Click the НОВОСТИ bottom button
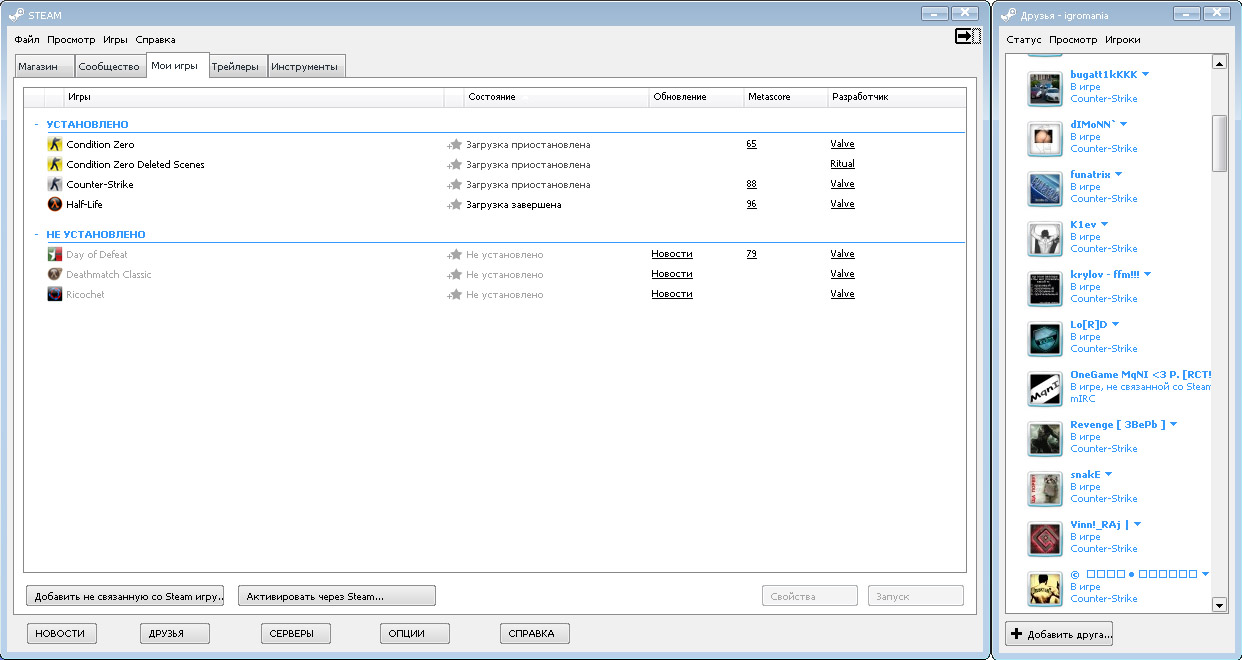 pos(61,633)
